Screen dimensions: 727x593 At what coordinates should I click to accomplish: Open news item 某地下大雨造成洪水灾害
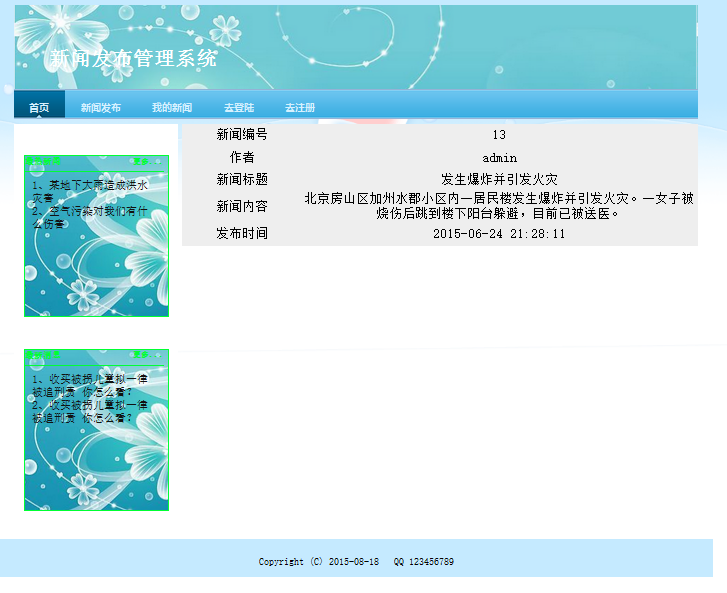click(x=90, y=191)
